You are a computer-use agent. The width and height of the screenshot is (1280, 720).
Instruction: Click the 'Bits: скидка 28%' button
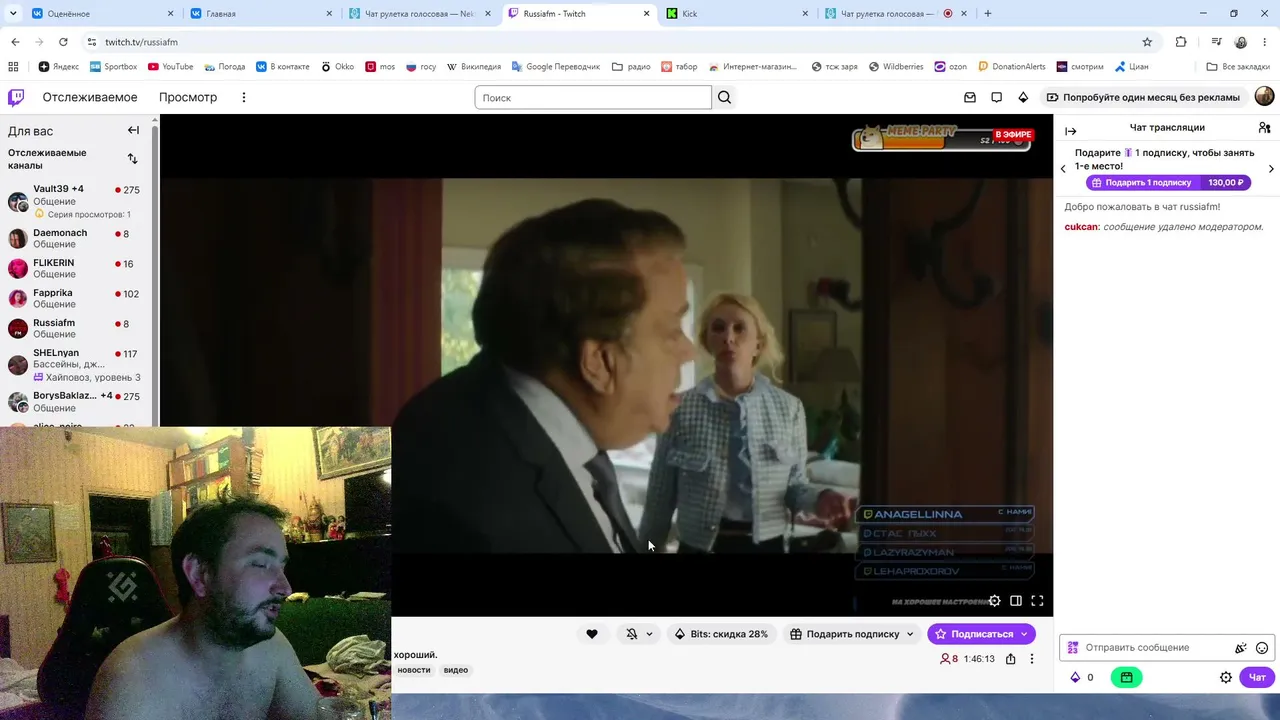(x=721, y=634)
